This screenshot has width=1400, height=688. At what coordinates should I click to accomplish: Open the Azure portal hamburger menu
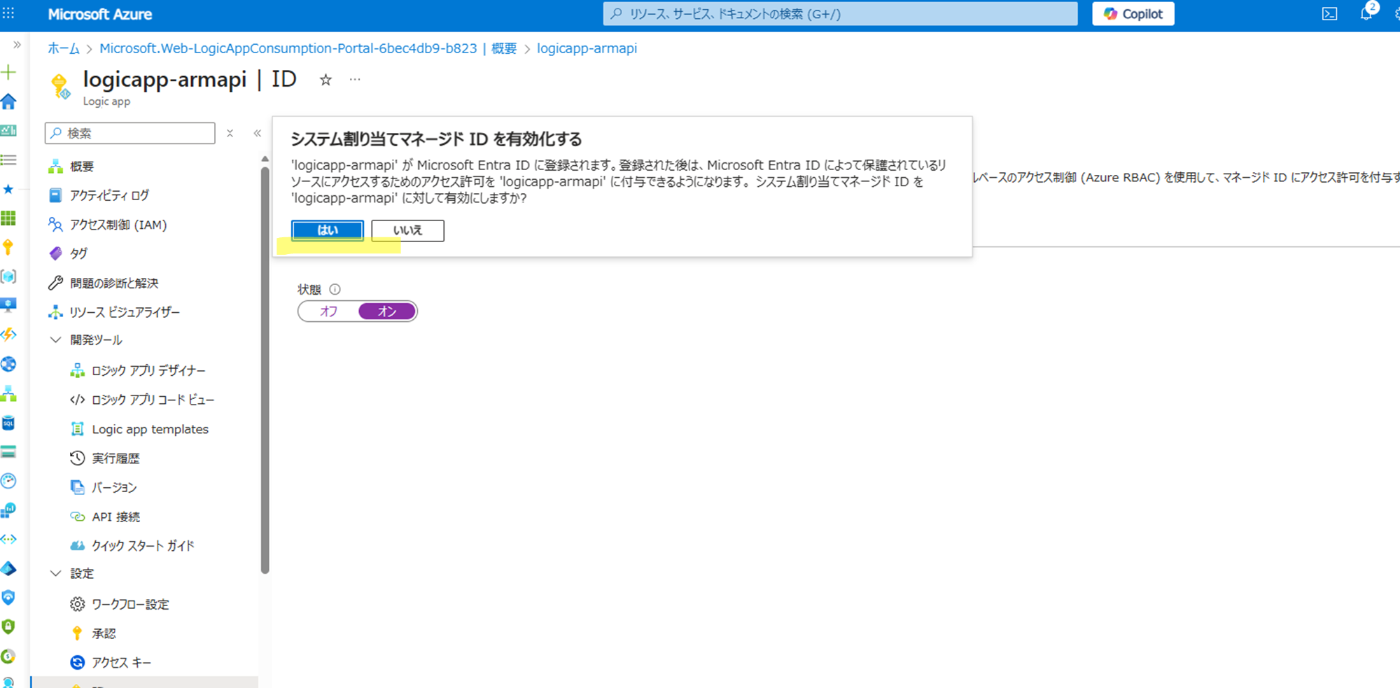pos(10,13)
